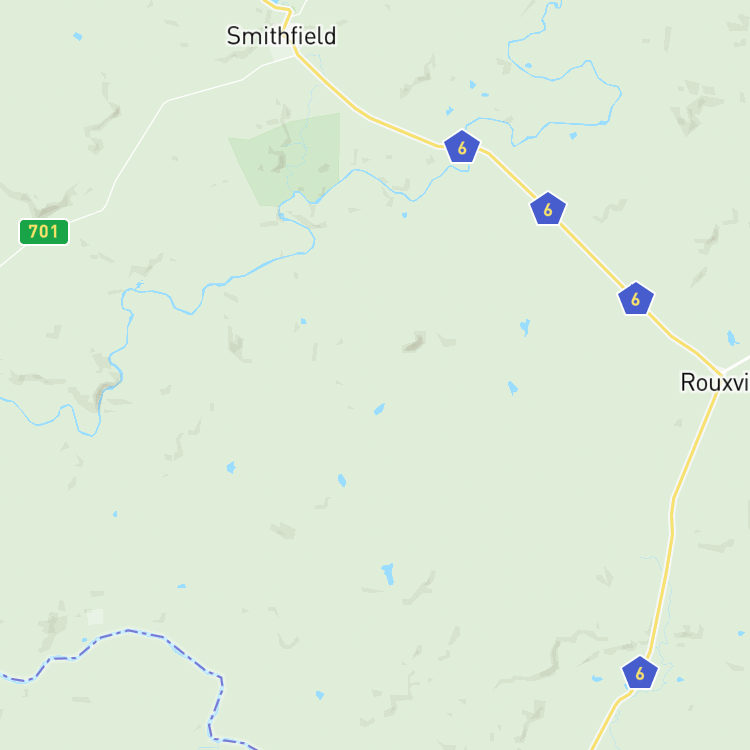Click the yellow road between Smithfield and first 6 shield
The height and width of the screenshot is (750, 750).
pos(364,113)
